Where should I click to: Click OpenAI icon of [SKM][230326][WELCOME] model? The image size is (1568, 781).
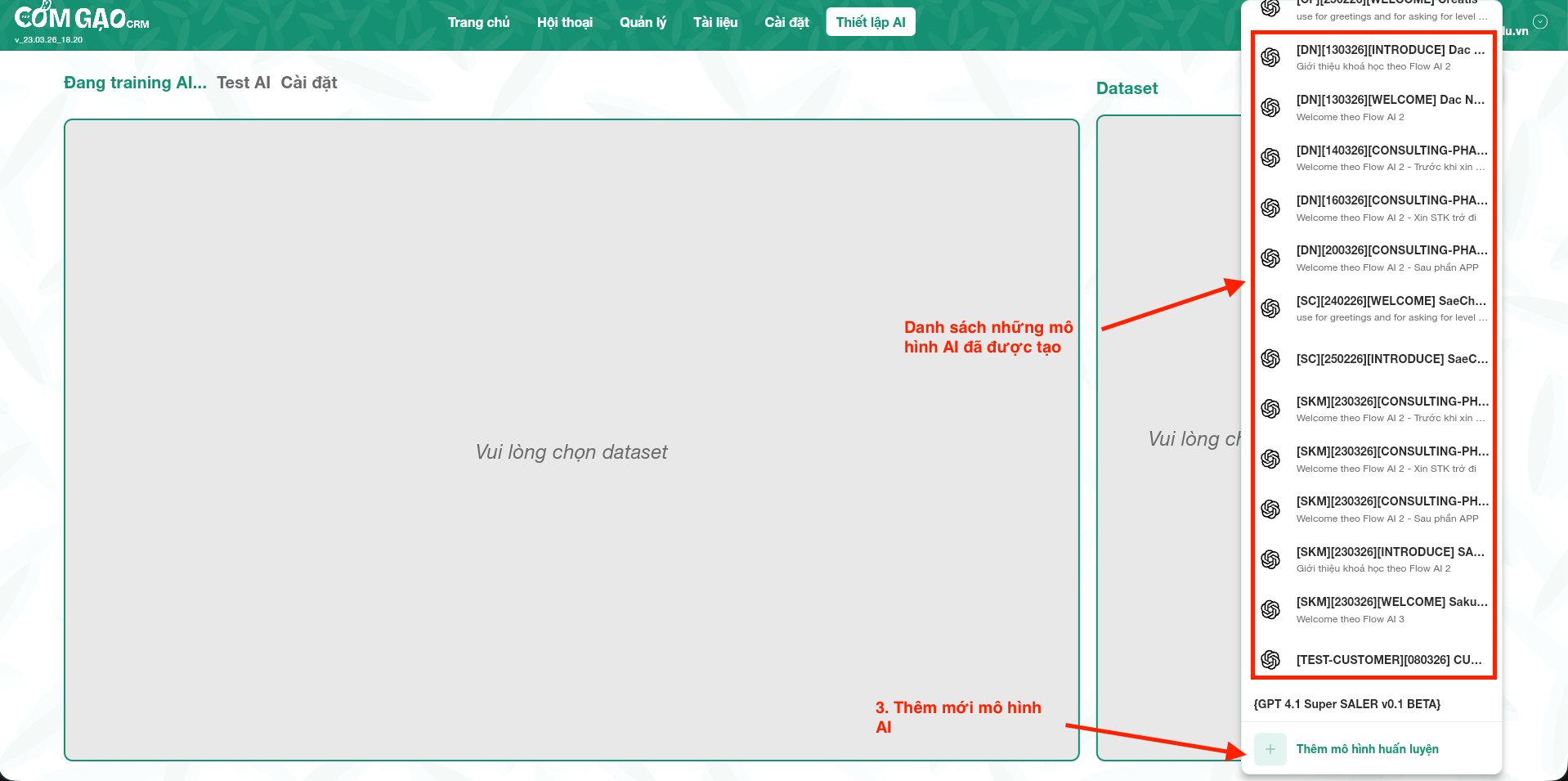(1270, 610)
